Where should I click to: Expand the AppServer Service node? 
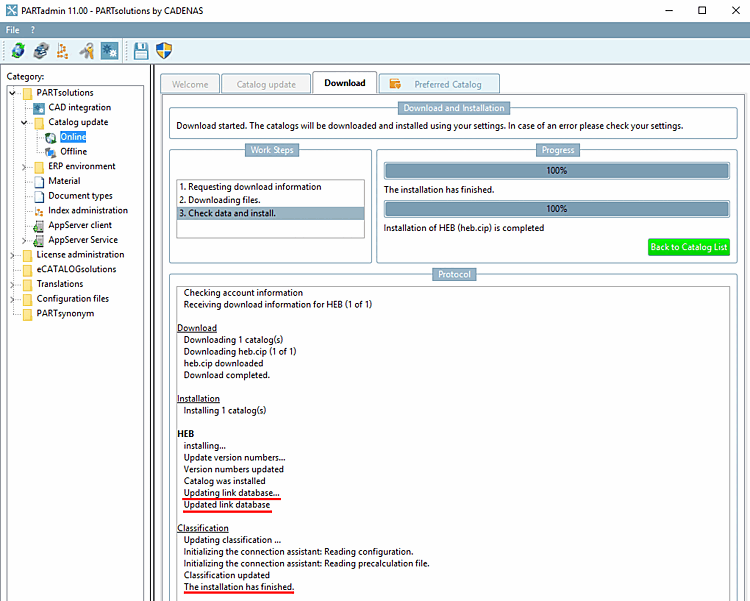click(24, 240)
